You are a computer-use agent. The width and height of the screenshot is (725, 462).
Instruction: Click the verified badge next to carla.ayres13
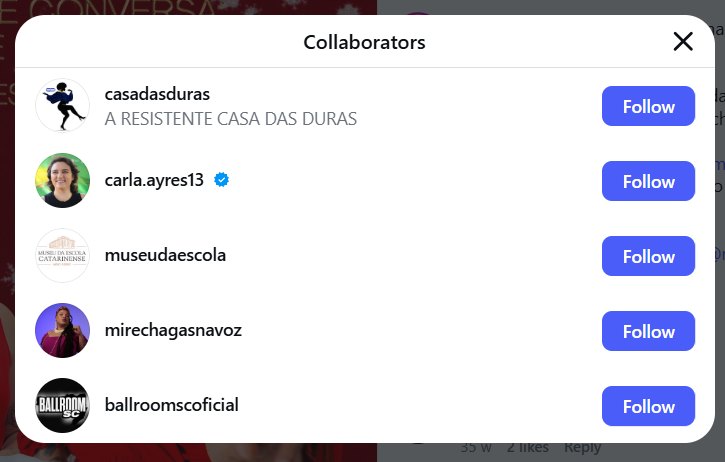click(221, 179)
